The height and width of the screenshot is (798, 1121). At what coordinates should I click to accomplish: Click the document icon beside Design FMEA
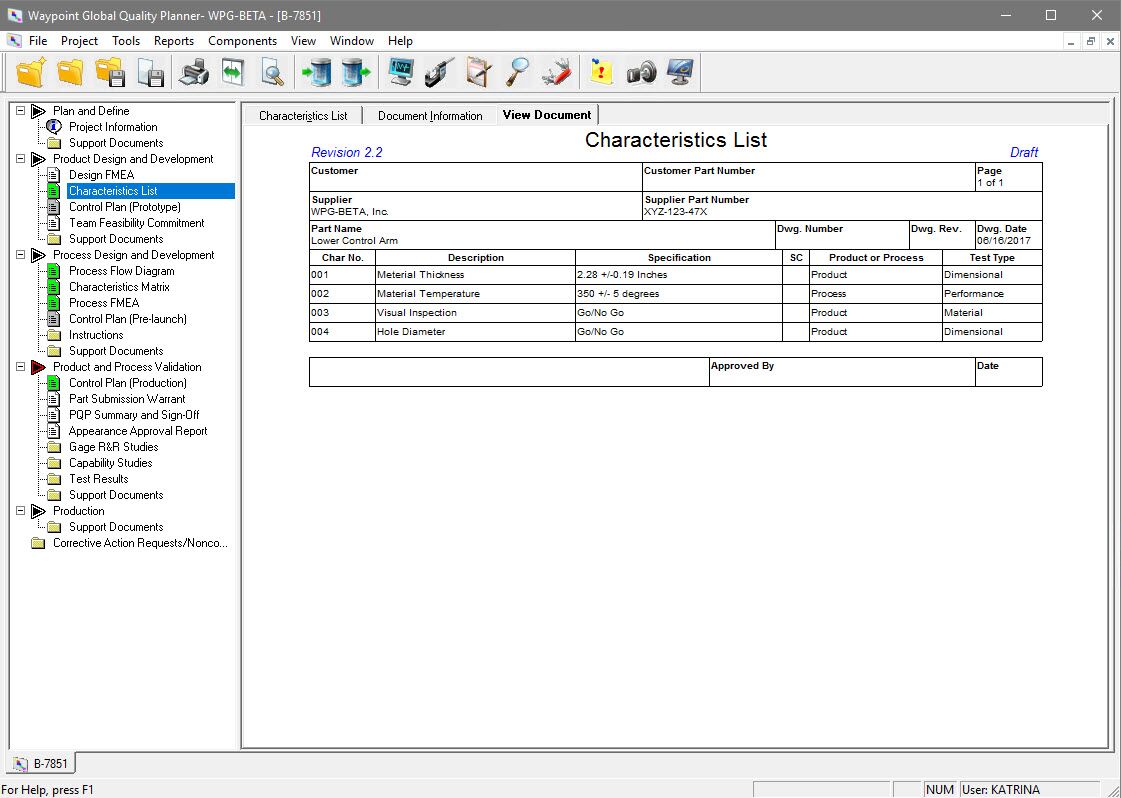pos(54,175)
